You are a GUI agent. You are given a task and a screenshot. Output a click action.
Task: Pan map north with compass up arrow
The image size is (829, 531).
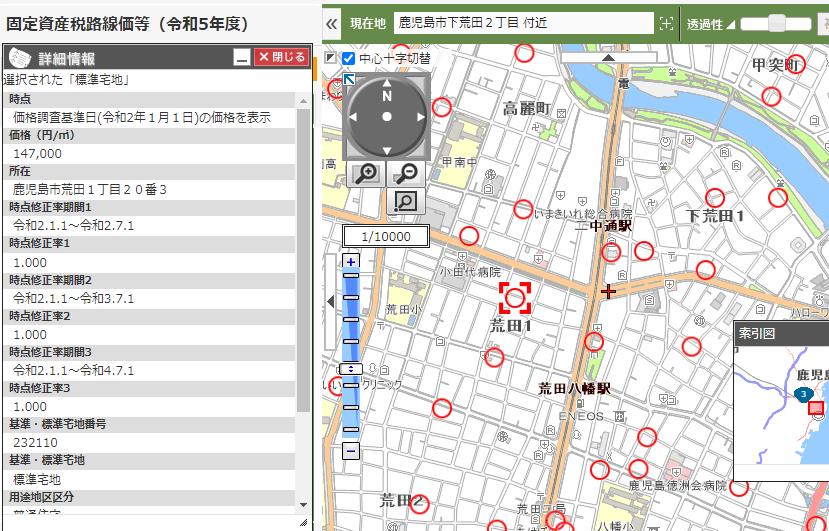(x=387, y=96)
